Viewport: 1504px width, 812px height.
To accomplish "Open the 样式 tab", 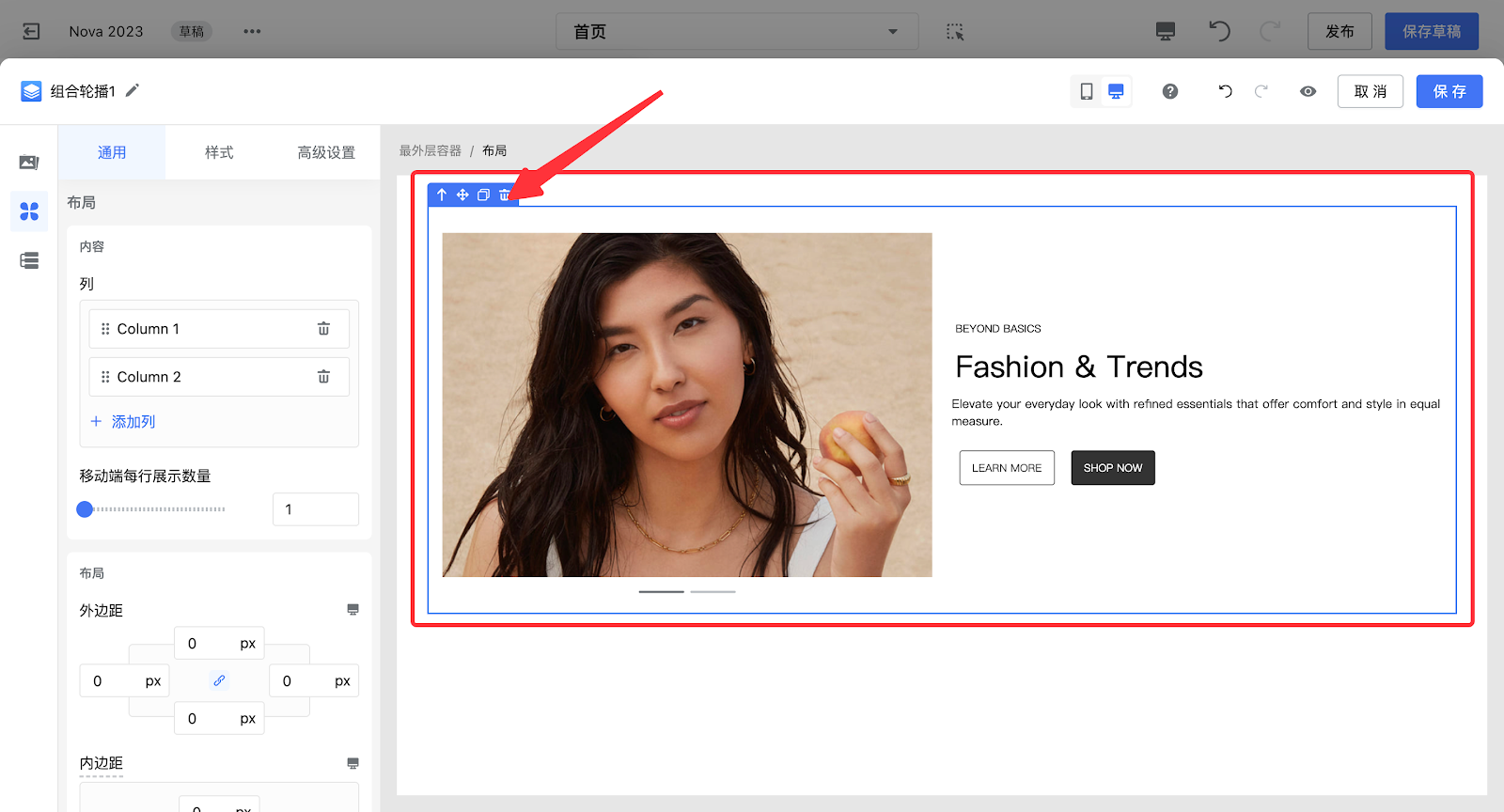I will tap(219, 152).
